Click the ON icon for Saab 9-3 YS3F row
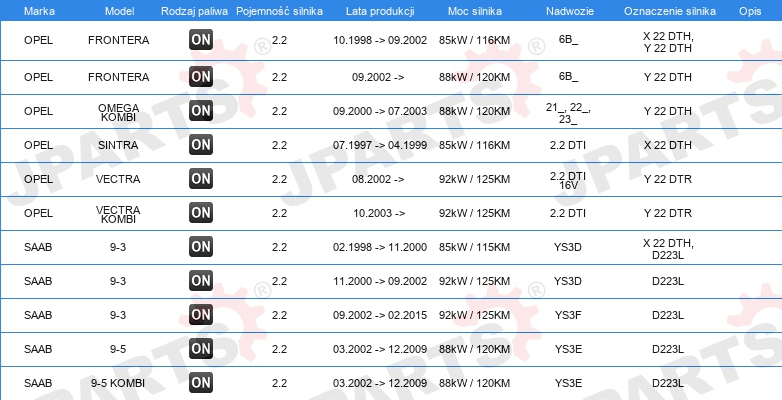Image resolution: width=782 pixels, height=400 pixels. point(200,315)
